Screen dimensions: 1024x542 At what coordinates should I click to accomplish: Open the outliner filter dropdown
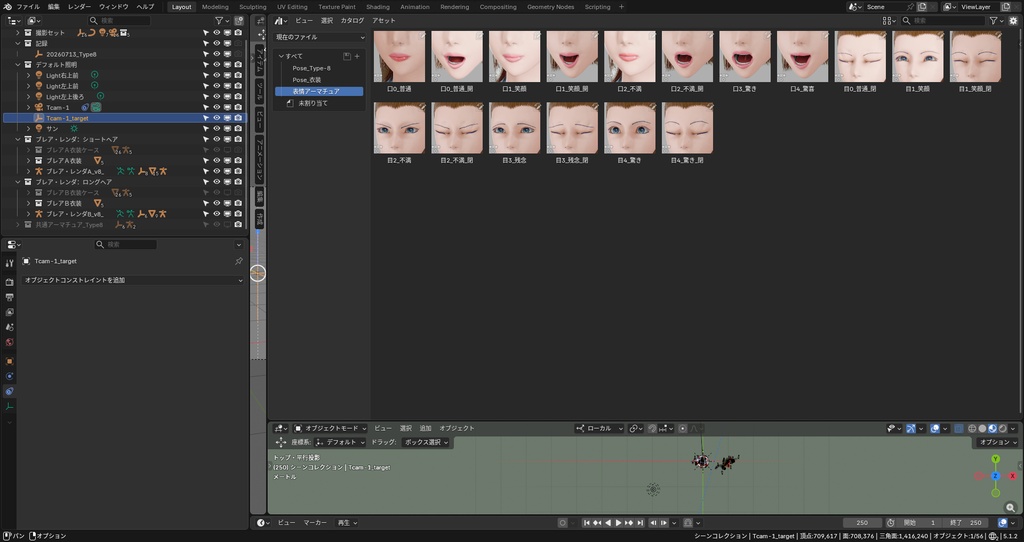(222, 21)
